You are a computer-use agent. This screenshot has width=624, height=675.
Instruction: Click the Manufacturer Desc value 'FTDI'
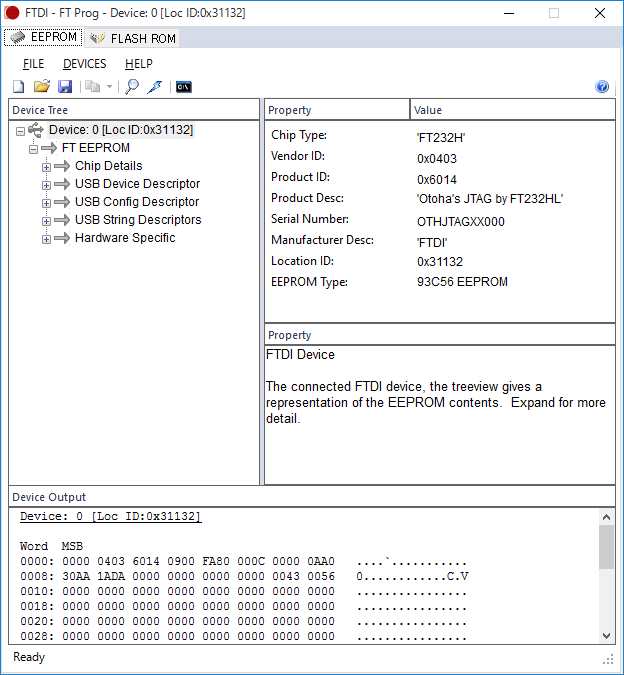(x=432, y=243)
